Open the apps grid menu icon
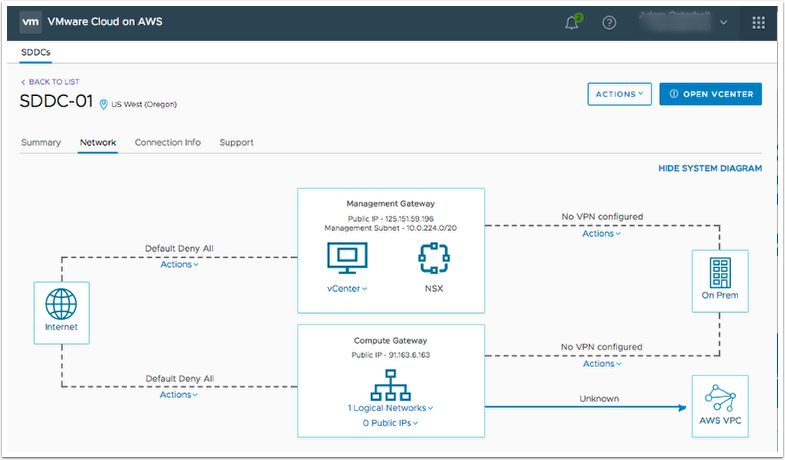 (x=758, y=22)
